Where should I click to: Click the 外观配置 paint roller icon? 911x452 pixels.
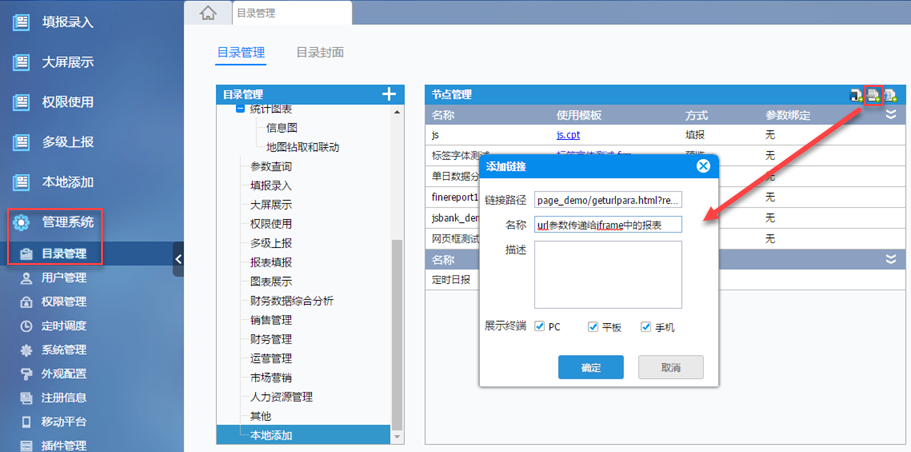pyautogui.click(x=26, y=374)
